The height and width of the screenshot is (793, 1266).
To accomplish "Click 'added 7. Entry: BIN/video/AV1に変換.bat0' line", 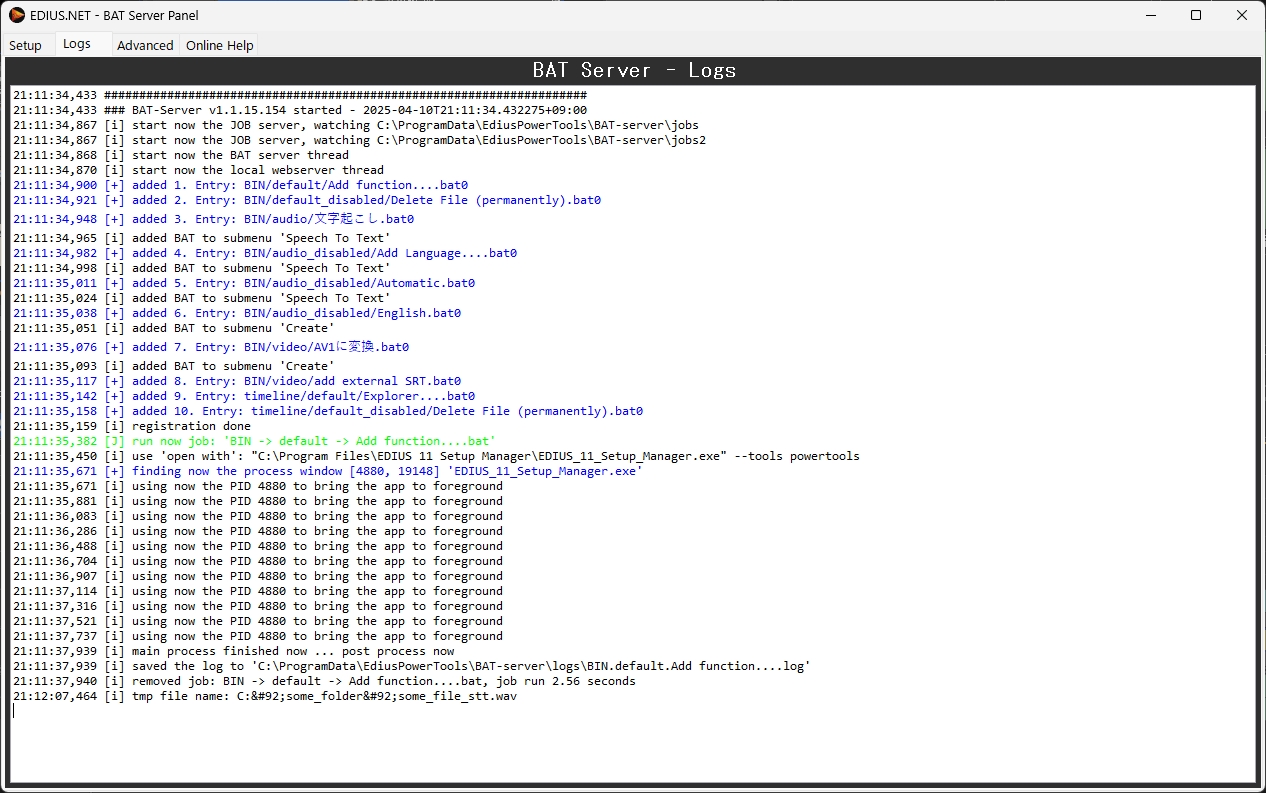I will pos(211,347).
